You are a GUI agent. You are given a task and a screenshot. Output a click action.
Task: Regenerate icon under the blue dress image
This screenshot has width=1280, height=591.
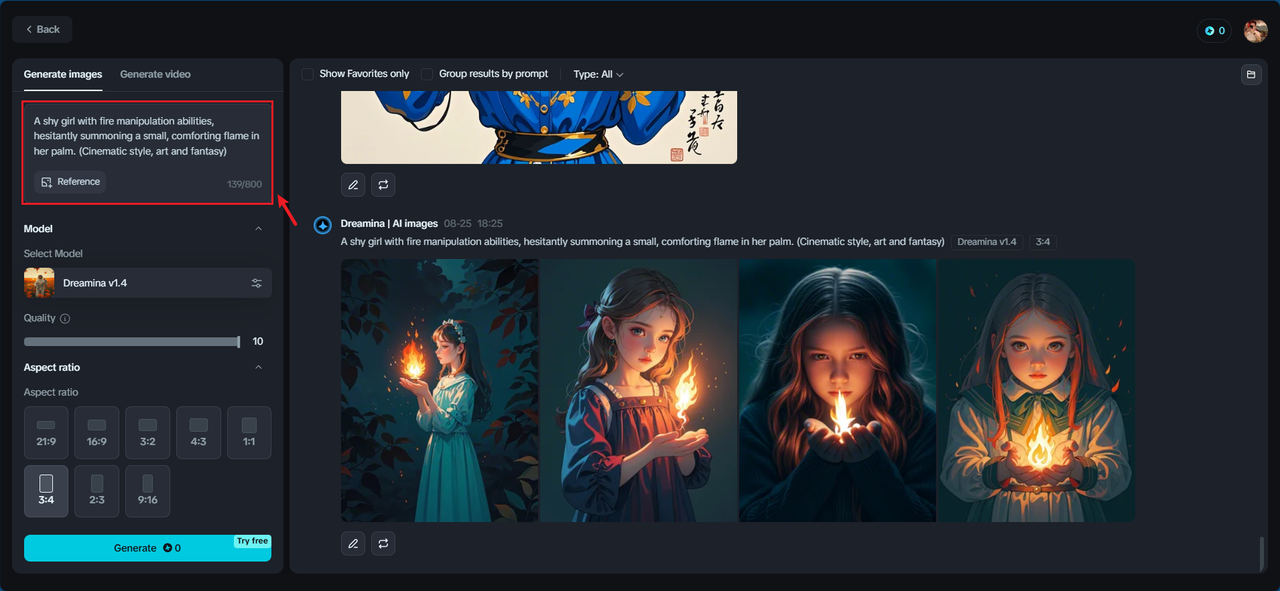point(383,184)
